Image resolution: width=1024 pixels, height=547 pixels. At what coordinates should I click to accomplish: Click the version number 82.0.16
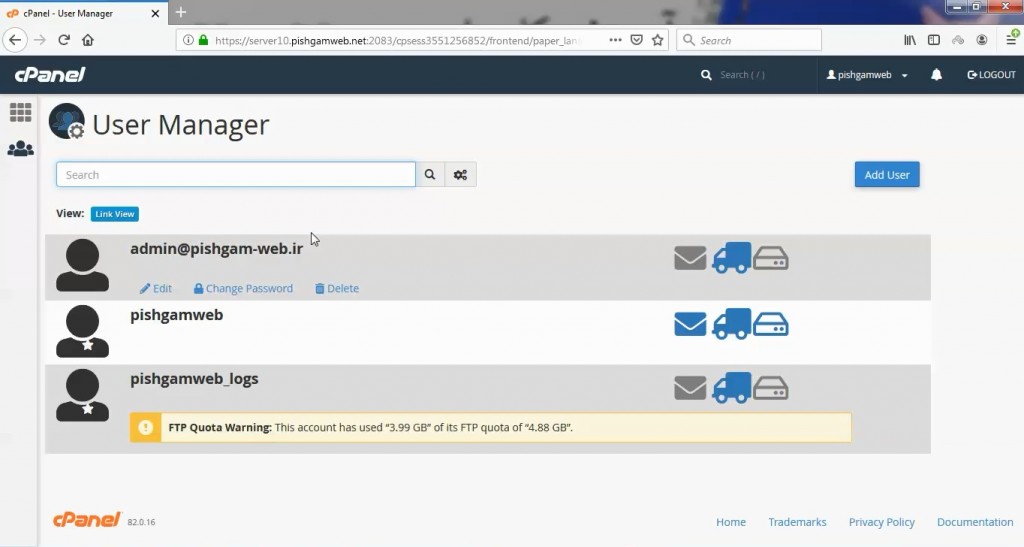pos(141,522)
